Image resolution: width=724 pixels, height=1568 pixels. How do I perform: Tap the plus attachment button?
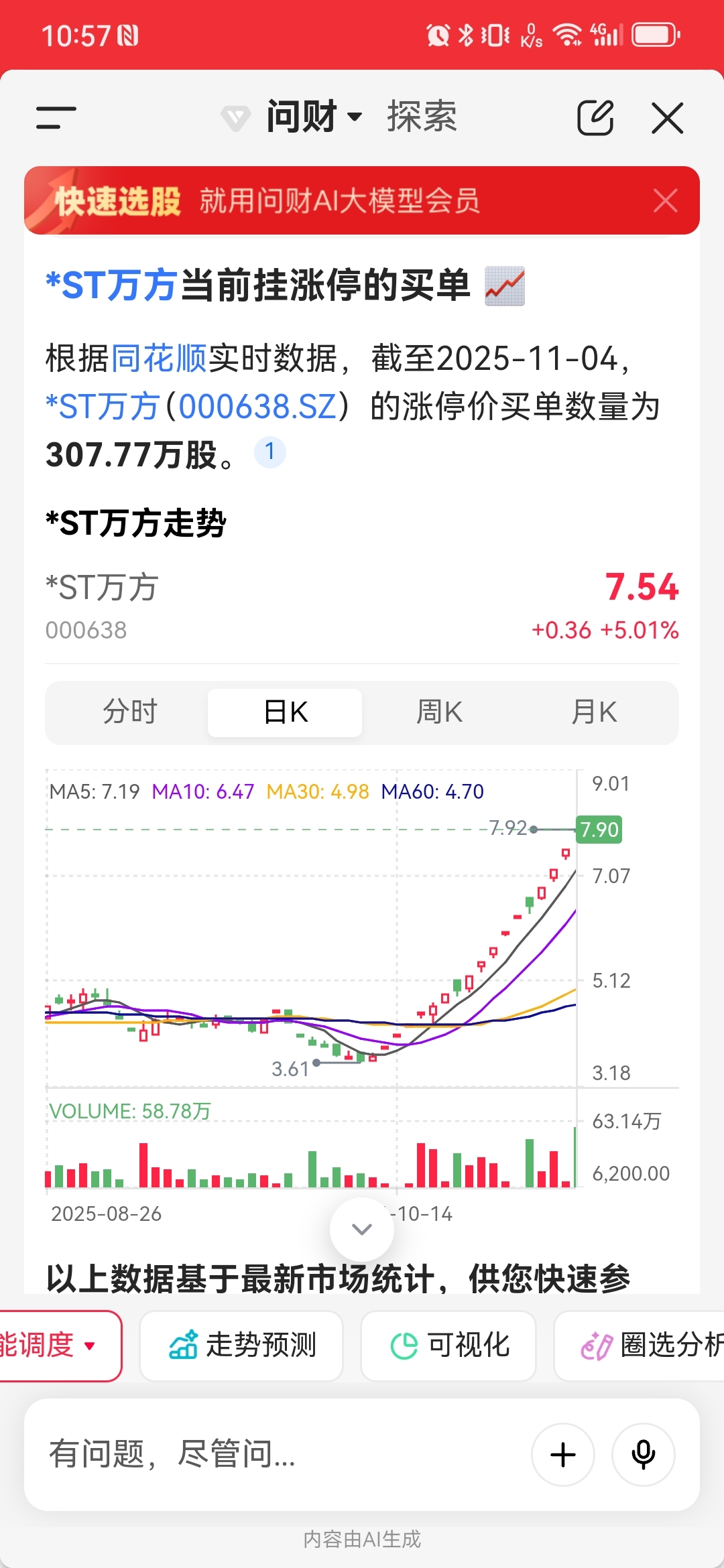pos(563,1455)
